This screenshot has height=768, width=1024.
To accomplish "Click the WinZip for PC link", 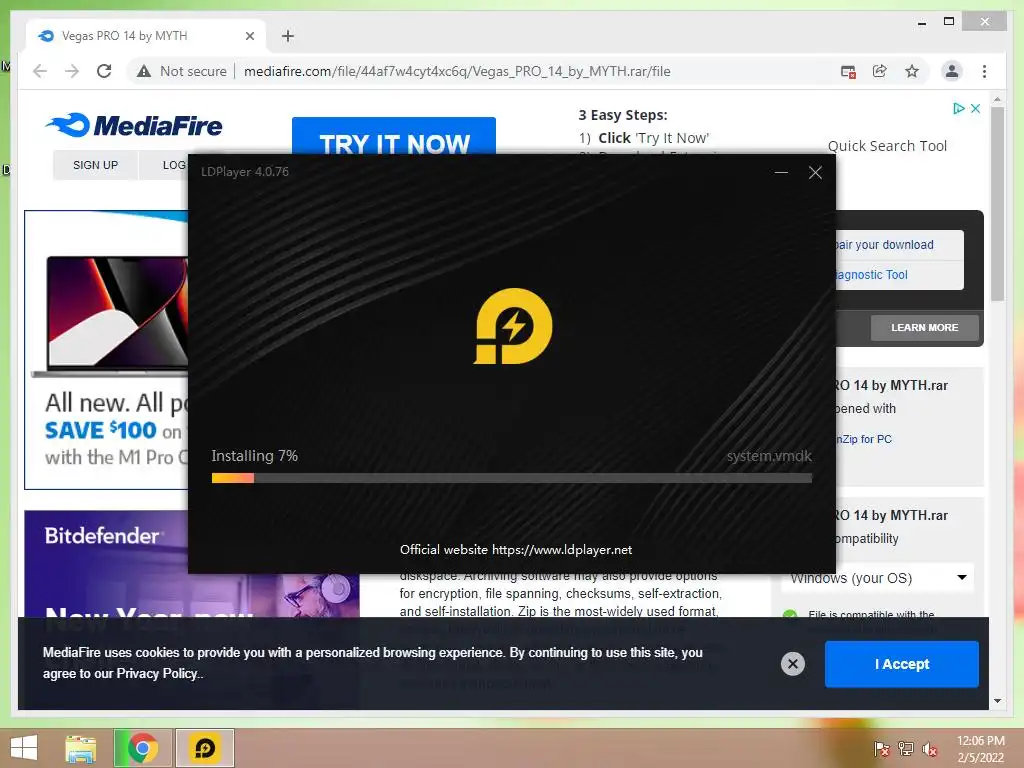I will (864, 440).
